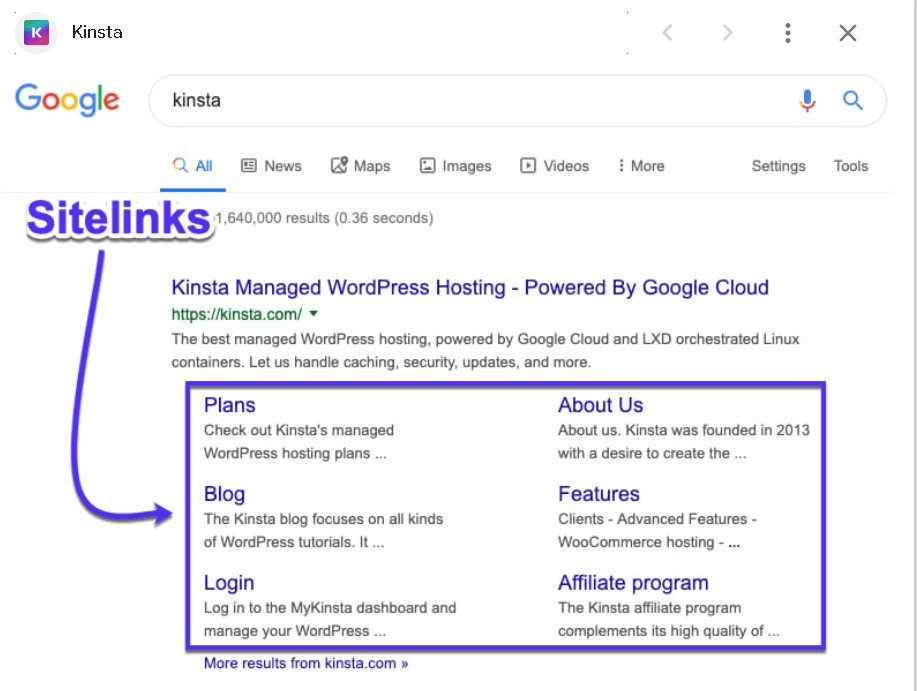
Task: Start voice search with microphone icon
Action: point(807,101)
